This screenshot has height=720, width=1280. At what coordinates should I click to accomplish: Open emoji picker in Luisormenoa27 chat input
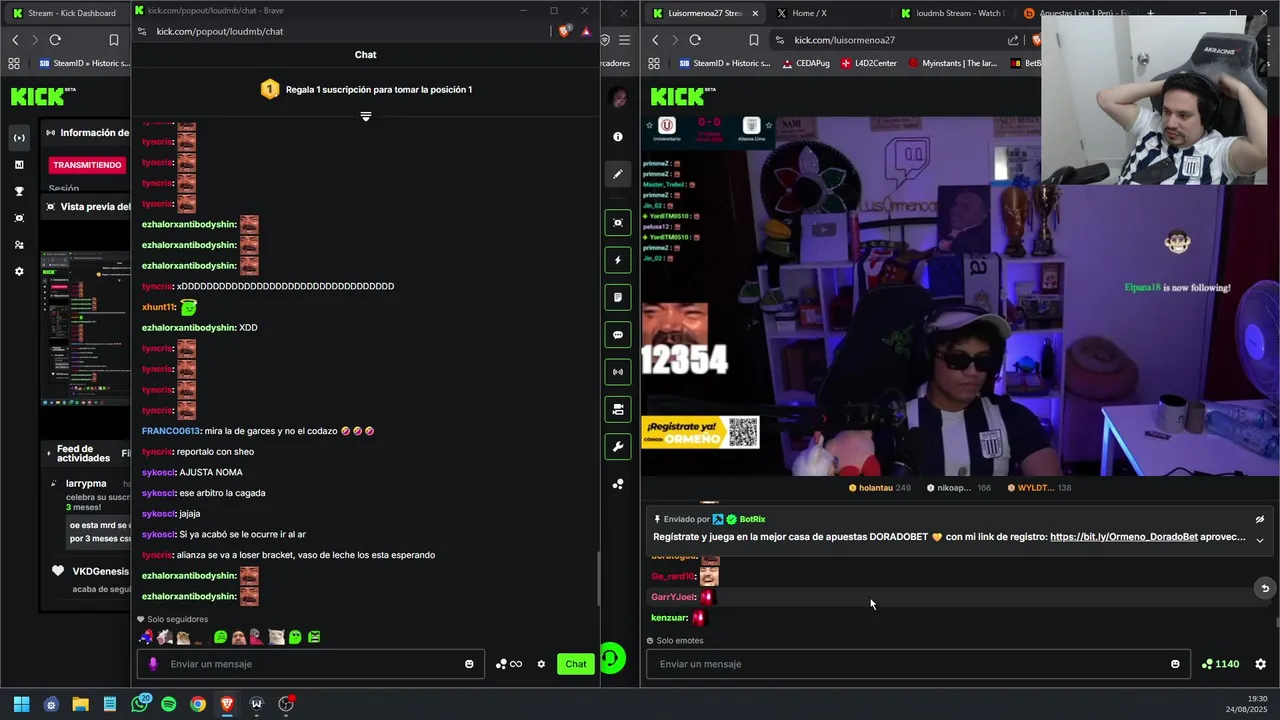click(x=1175, y=664)
